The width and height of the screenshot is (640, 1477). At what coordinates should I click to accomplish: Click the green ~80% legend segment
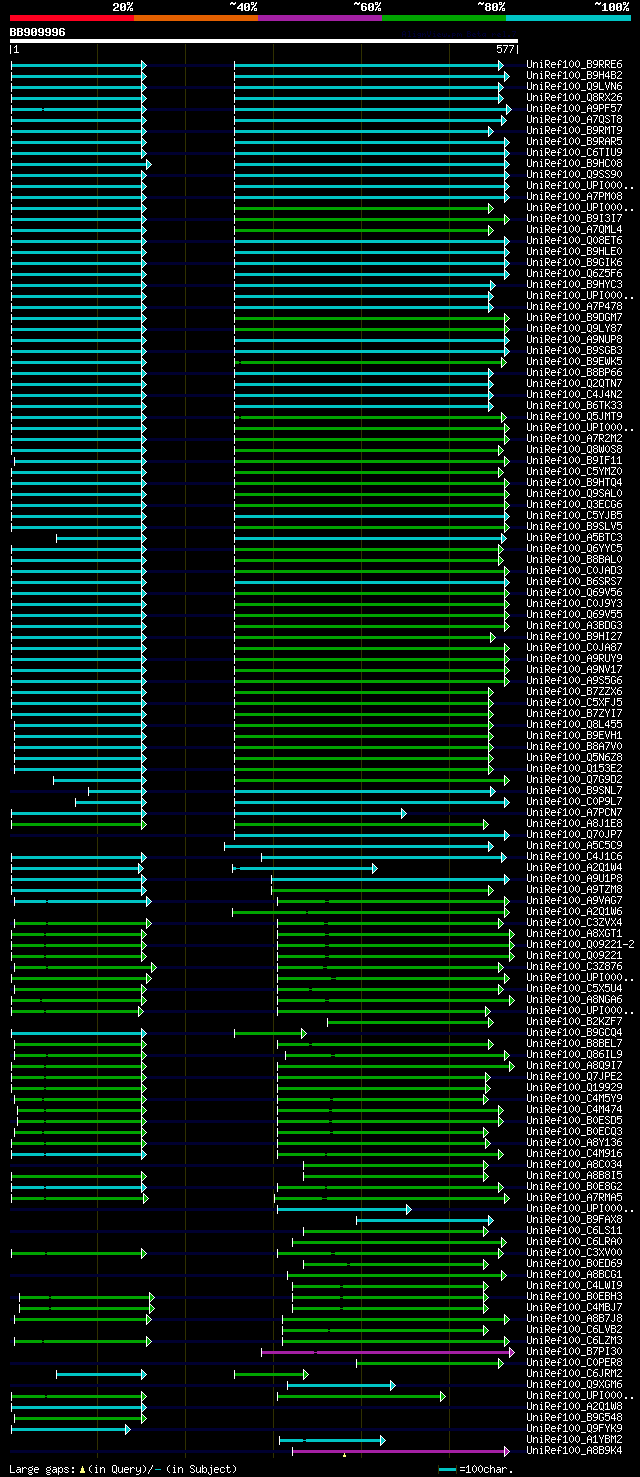point(444,18)
